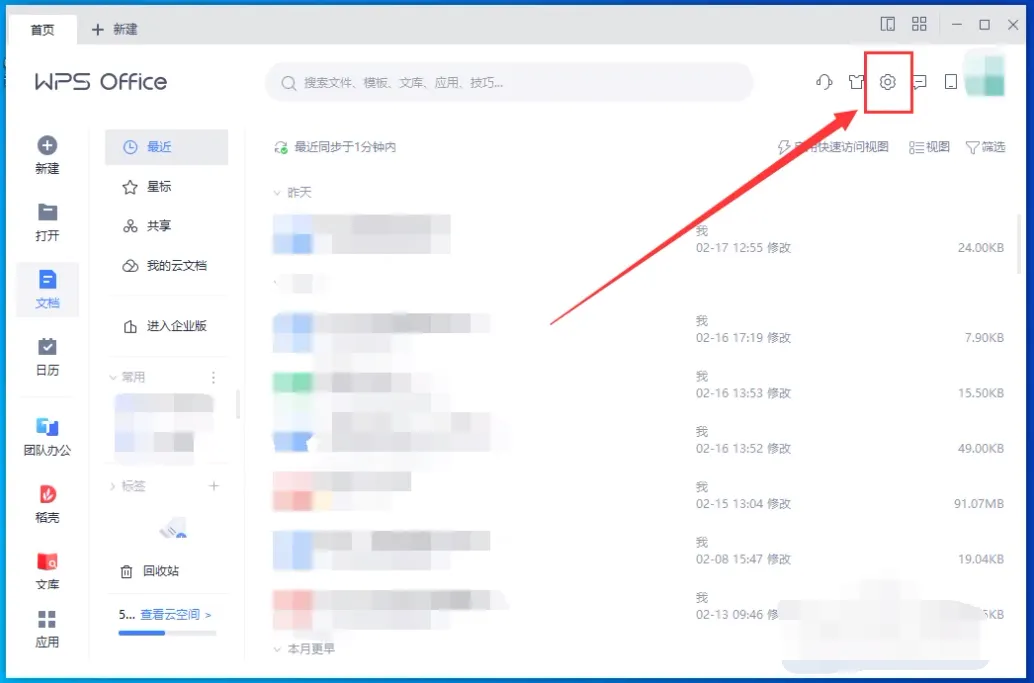Open the 常用 three-dot menu
The height and width of the screenshot is (683, 1034).
click(x=213, y=377)
